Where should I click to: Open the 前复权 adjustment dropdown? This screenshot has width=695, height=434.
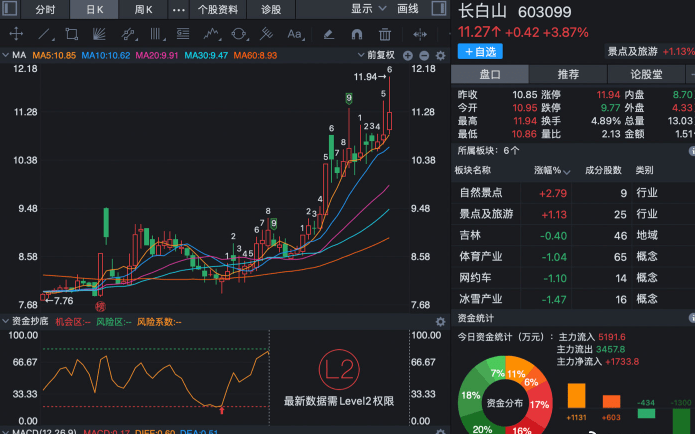[382, 55]
